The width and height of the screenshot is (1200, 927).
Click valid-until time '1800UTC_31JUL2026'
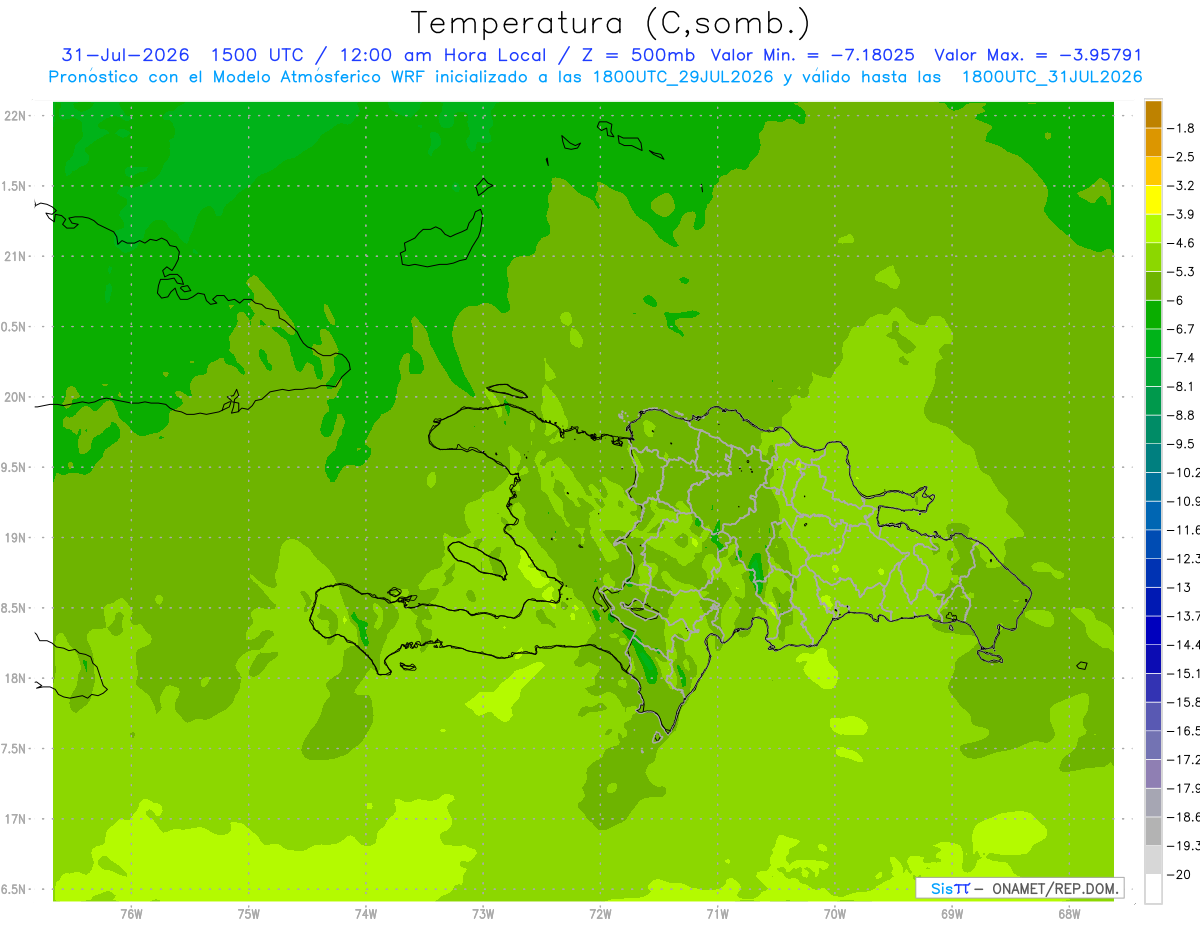pos(1051,77)
